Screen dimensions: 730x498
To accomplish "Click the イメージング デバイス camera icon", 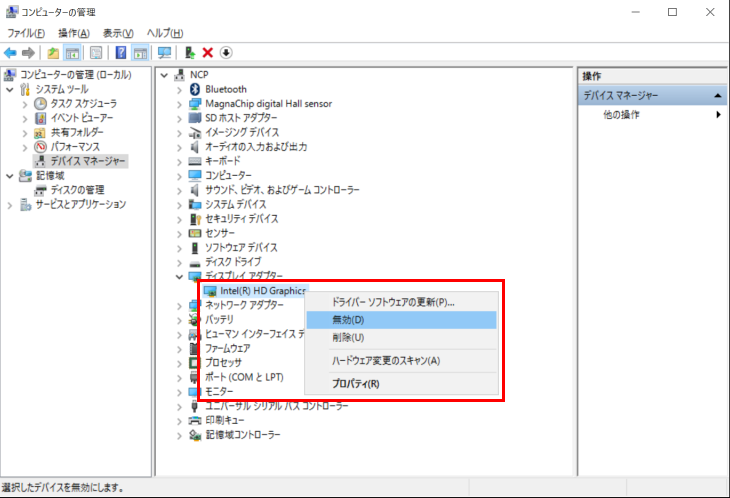I will [195, 133].
